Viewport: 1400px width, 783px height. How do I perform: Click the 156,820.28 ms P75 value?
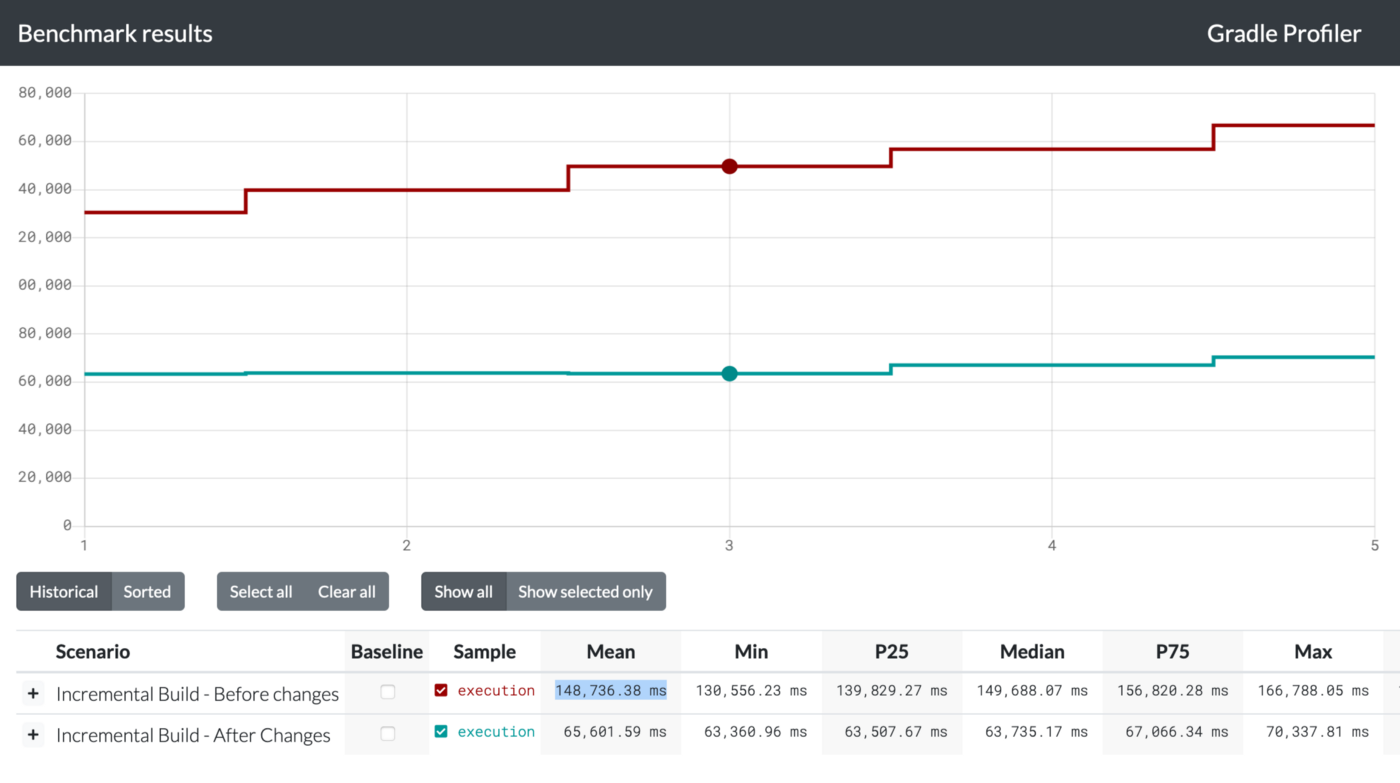coord(1173,690)
